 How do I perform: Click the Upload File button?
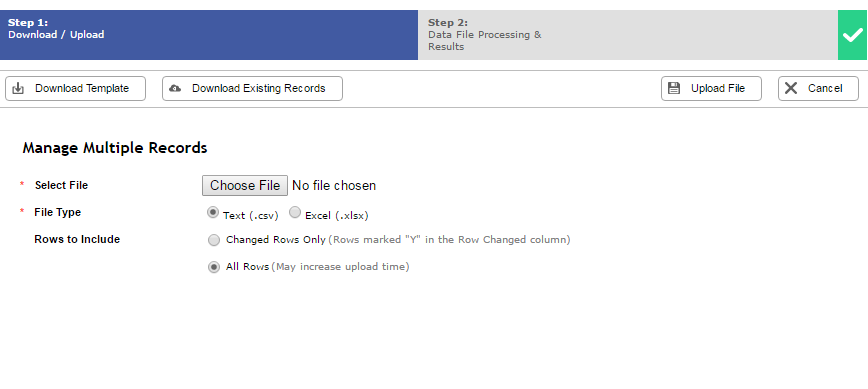click(711, 89)
